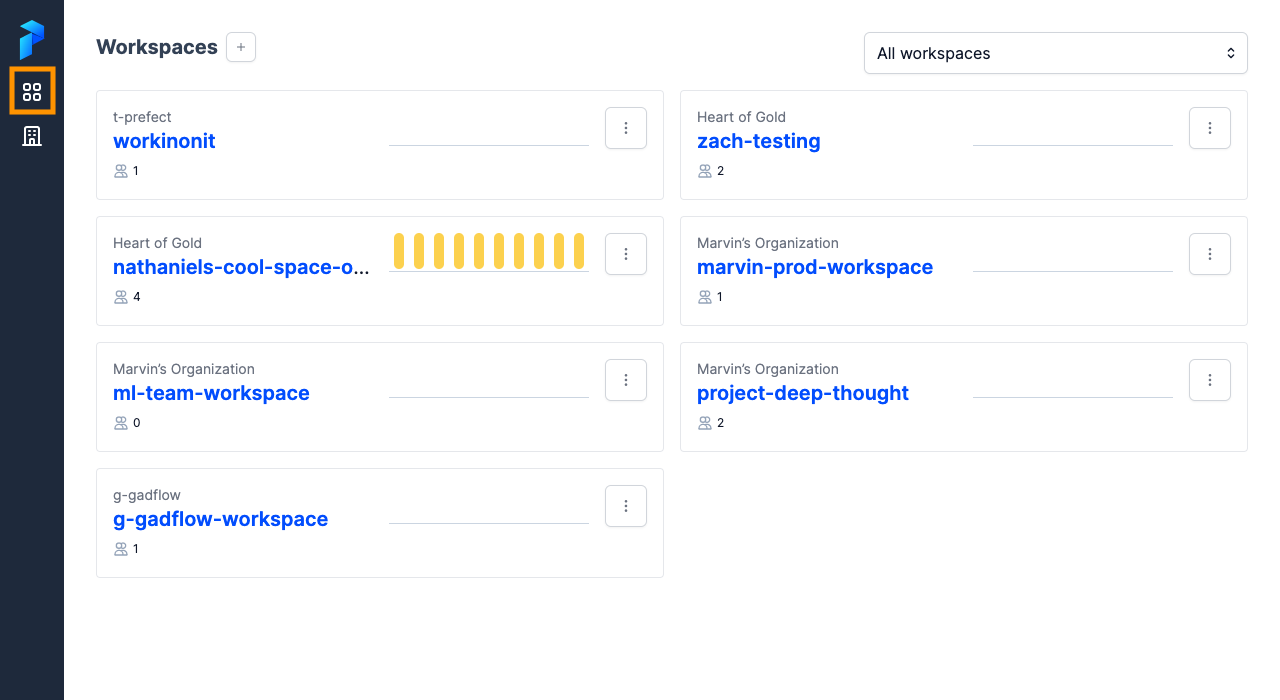Click Marvin's Organization label above ml-team-workspace
The height and width of the screenshot is (700, 1280).
click(x=184, y=369)
